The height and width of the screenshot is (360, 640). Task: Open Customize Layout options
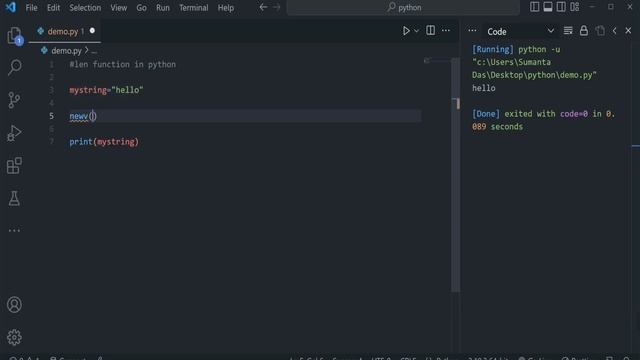pyautogui.click(x=575, y=7)
